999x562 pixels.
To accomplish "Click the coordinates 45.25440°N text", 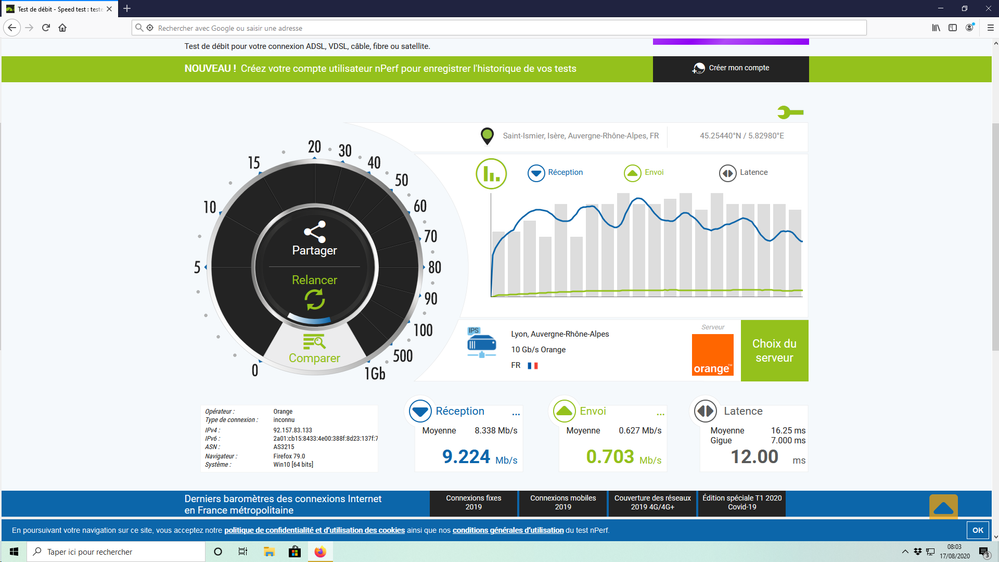I will (x=742, y=136).
